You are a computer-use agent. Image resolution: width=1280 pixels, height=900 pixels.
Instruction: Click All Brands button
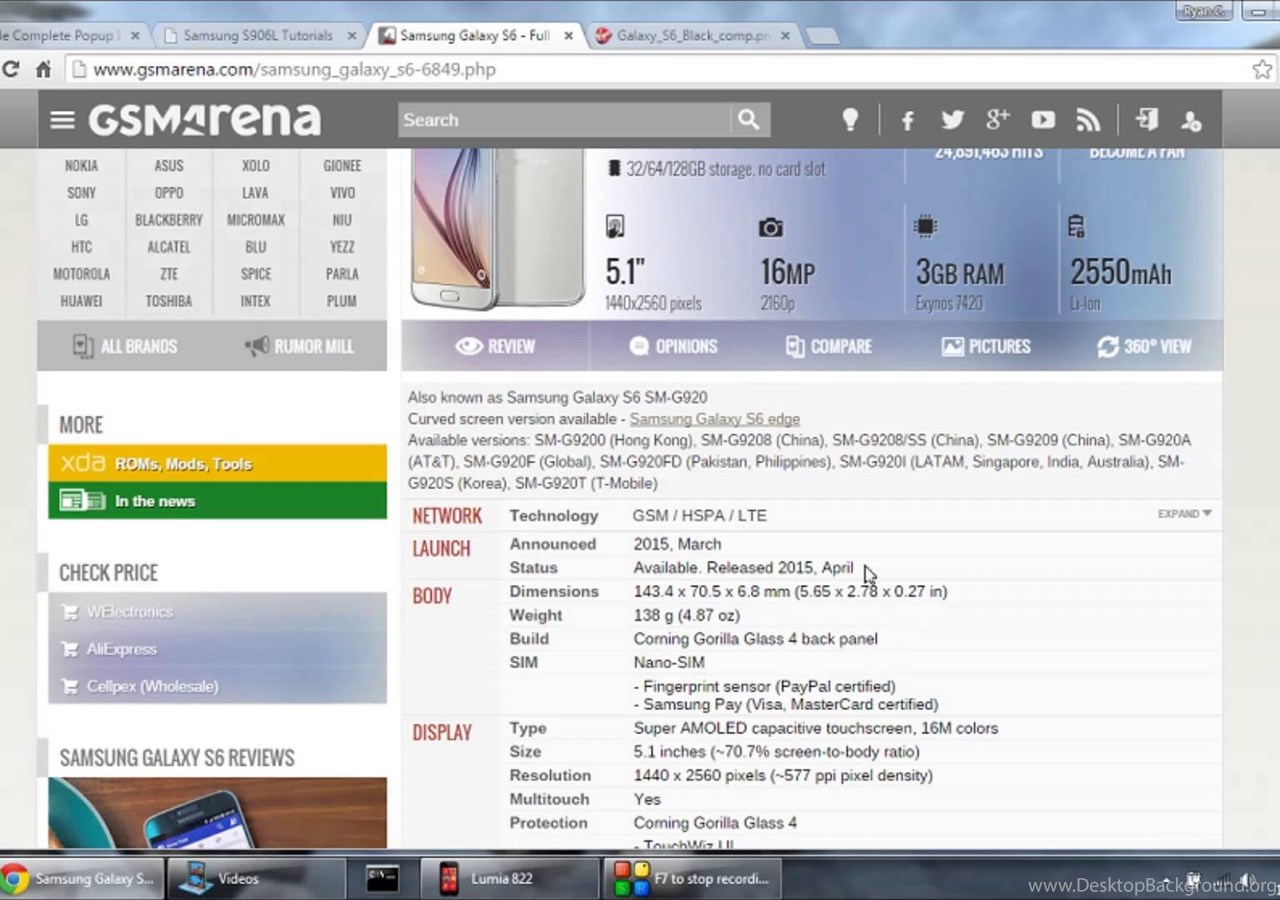coord(125,347)
